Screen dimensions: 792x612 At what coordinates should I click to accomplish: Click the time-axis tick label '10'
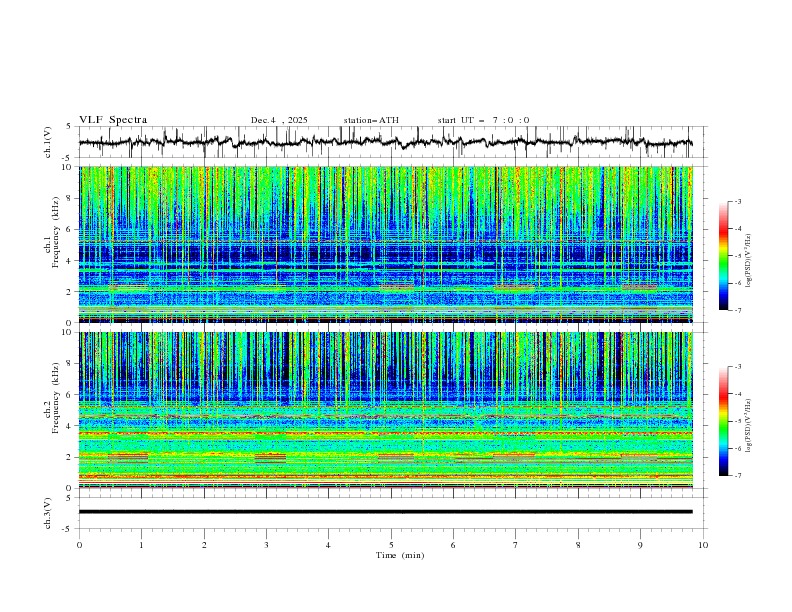point(703,545)
